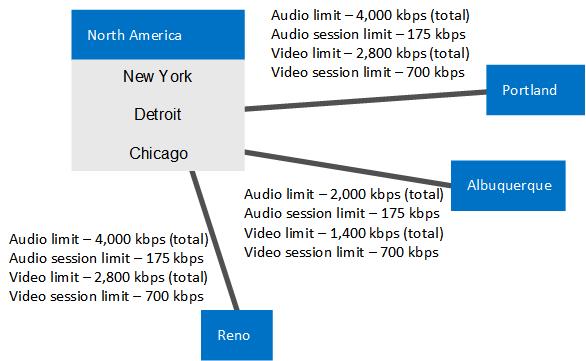Select the link line to Albuquerque
Image resolution: width=586 pixels, height=361 pixels.
[348, 168]
